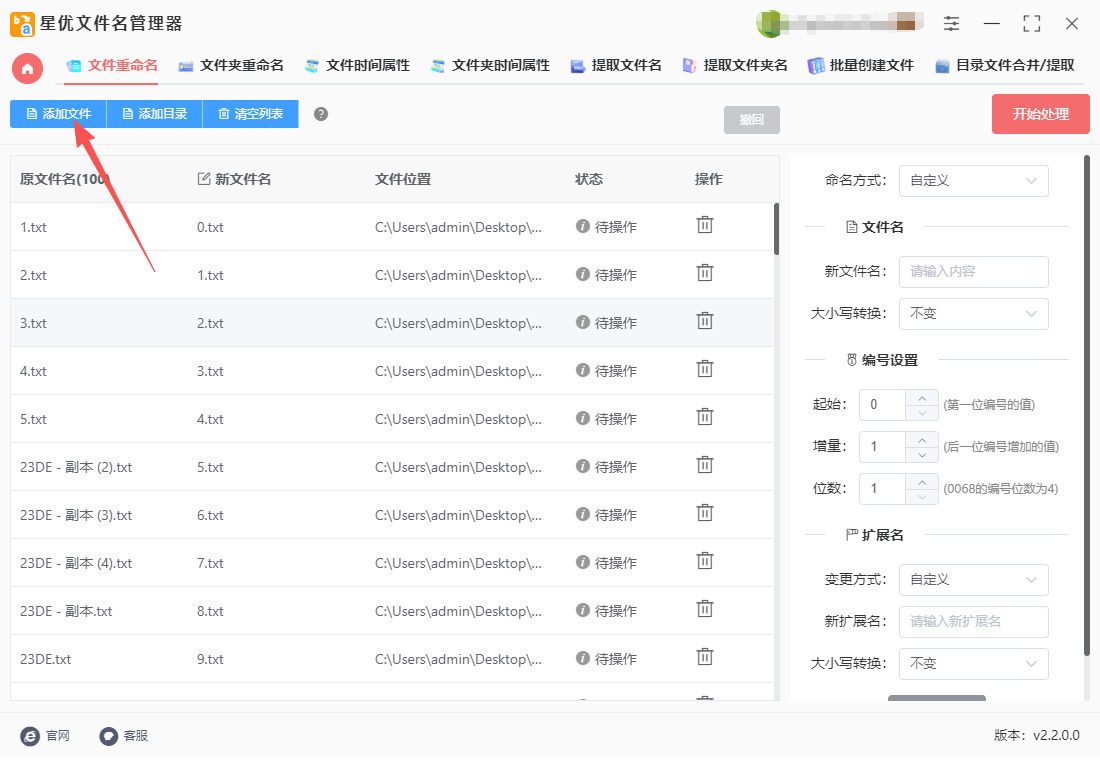1100x760 pixels.
Task: Increase the 起始 number with up arrow
Action: [921, 397]
